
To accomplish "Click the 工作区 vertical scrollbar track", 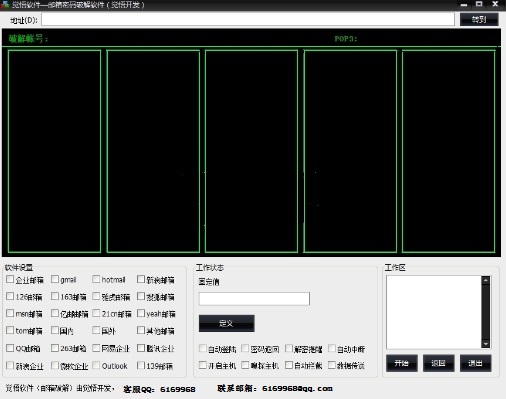I will 486,312.
